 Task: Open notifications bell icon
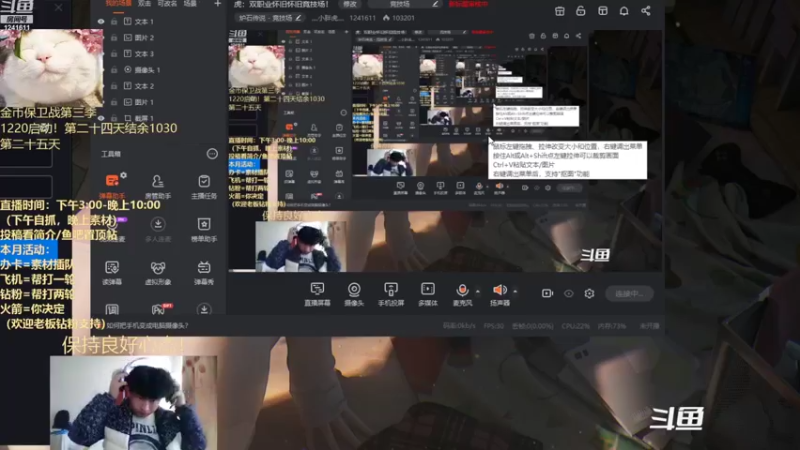[x=624, y=11]
